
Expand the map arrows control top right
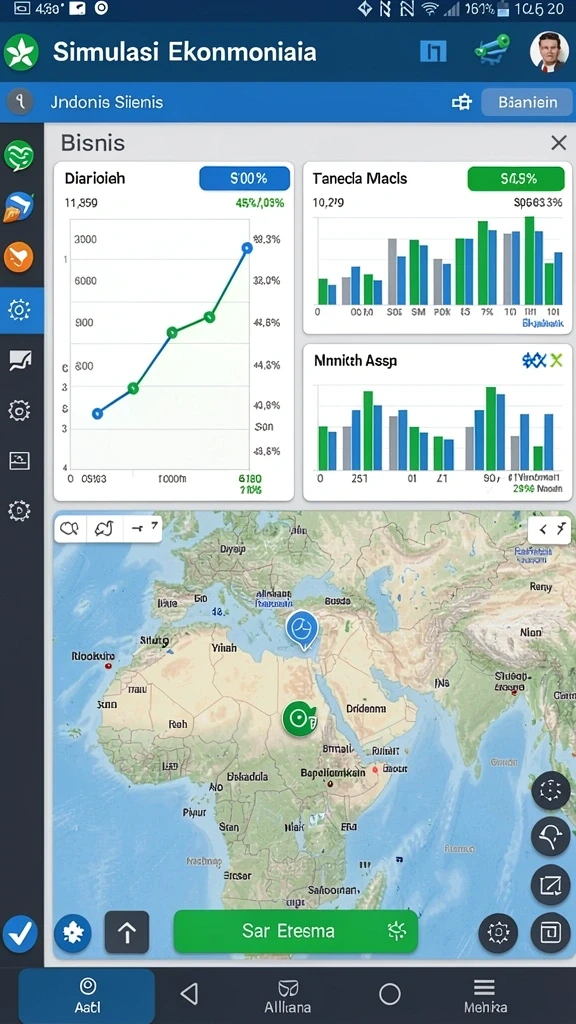(x=549, y=530)
